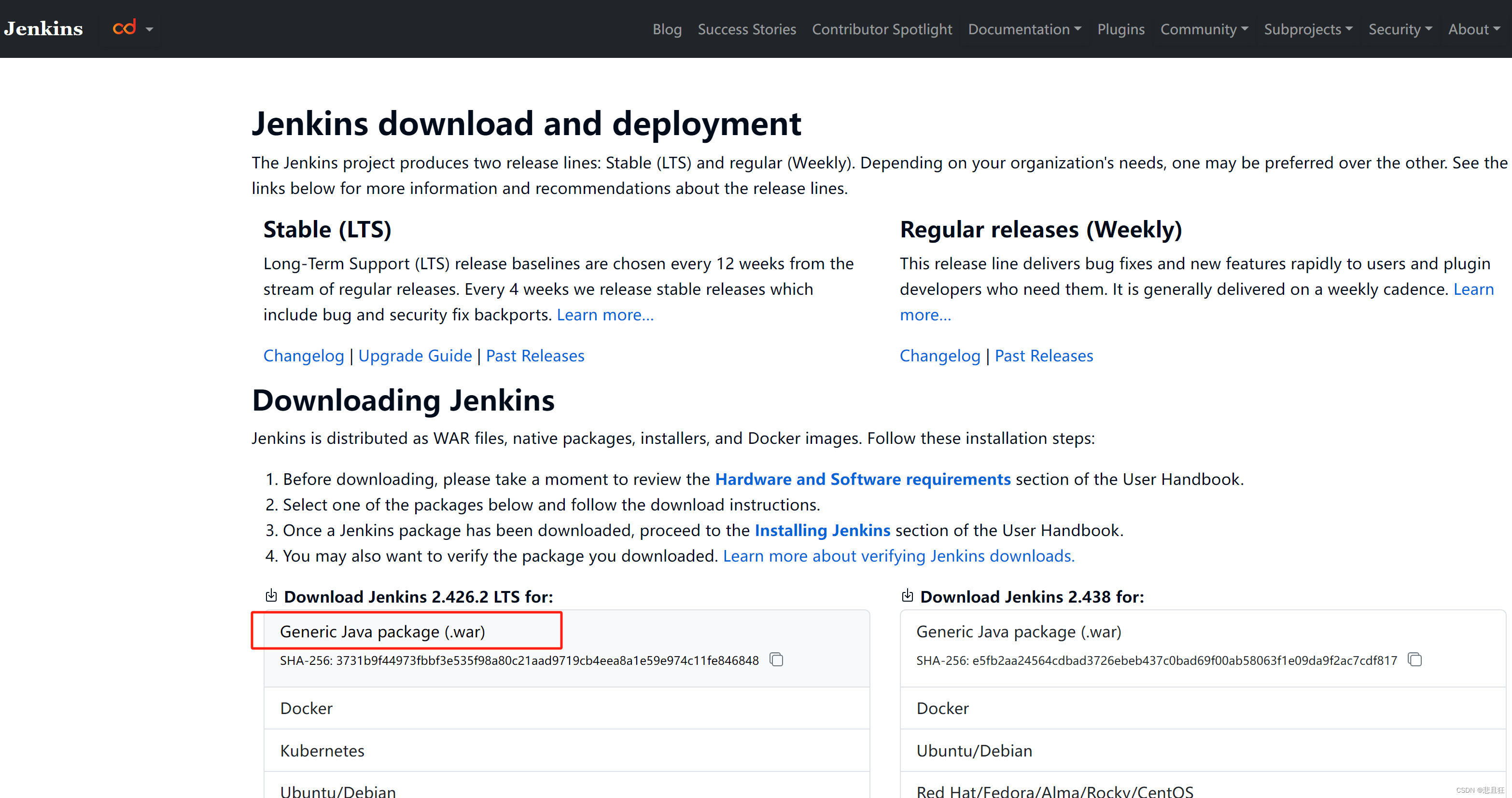The image size is (1512, 798).
Task: Click download icon beside Jenkins 2.426.2 LTS
Action: (271, 595)
